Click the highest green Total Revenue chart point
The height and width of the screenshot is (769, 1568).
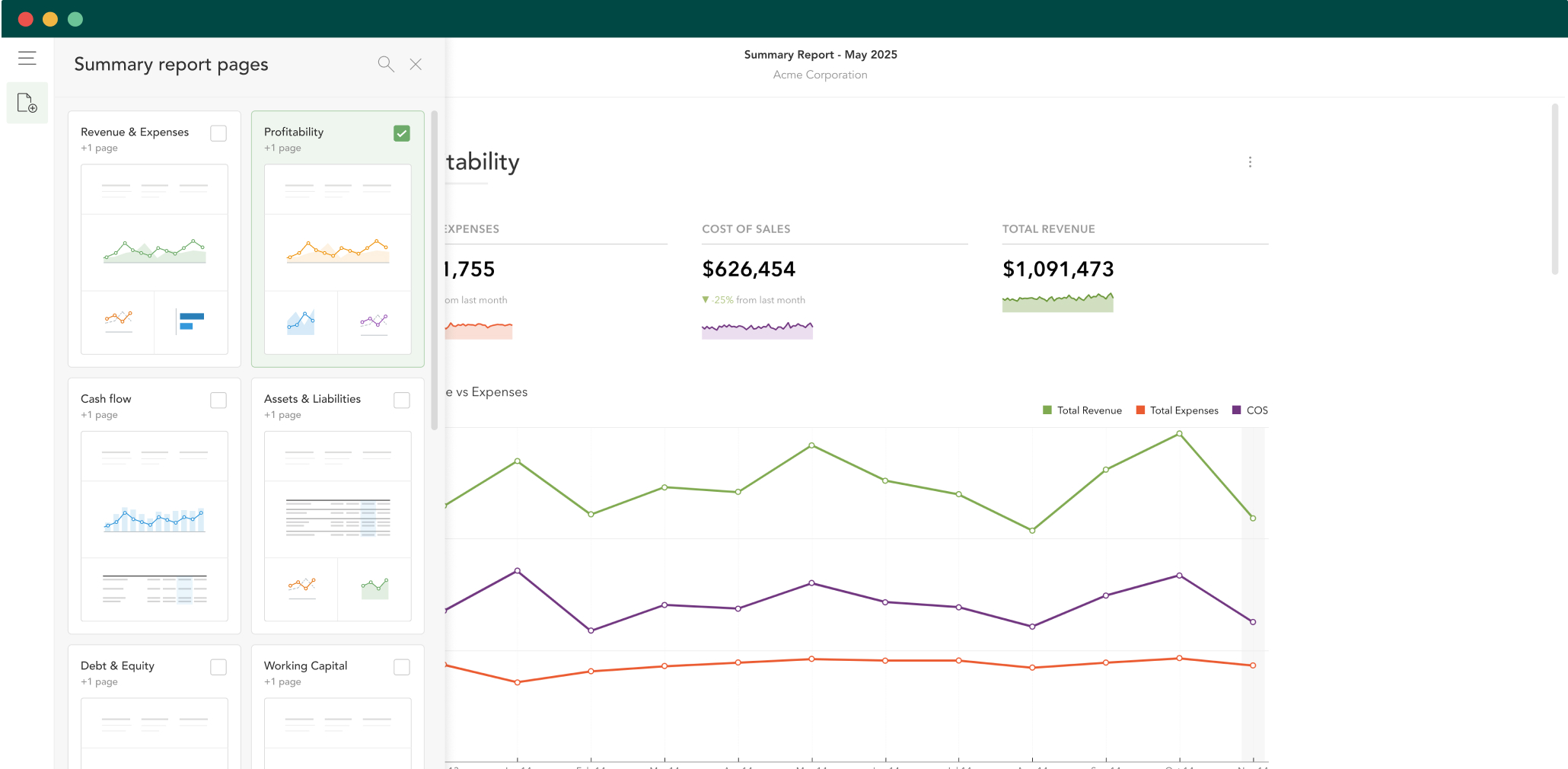tap(1179, 434)
